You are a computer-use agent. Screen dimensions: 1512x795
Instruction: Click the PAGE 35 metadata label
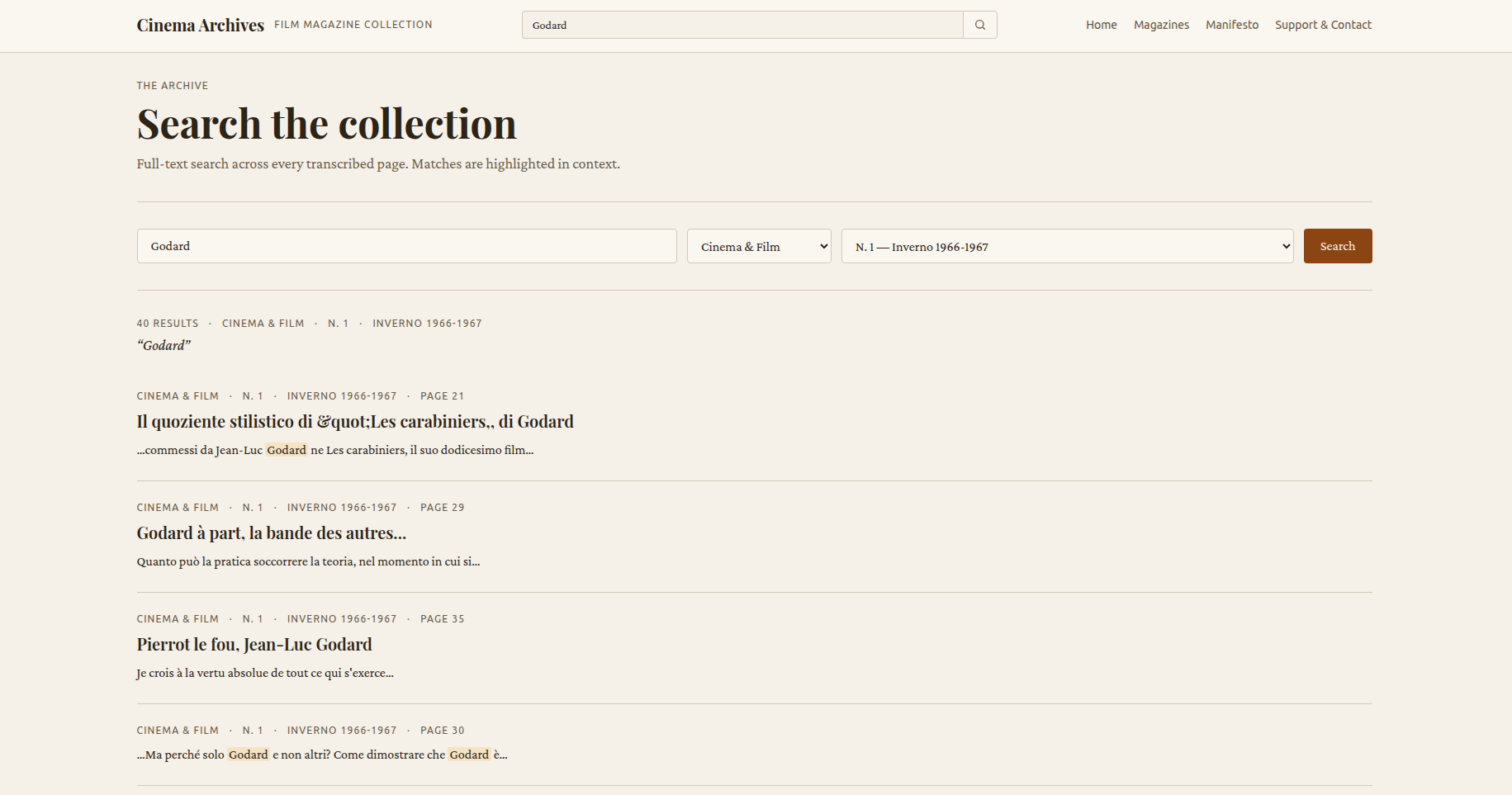(442, 619)
